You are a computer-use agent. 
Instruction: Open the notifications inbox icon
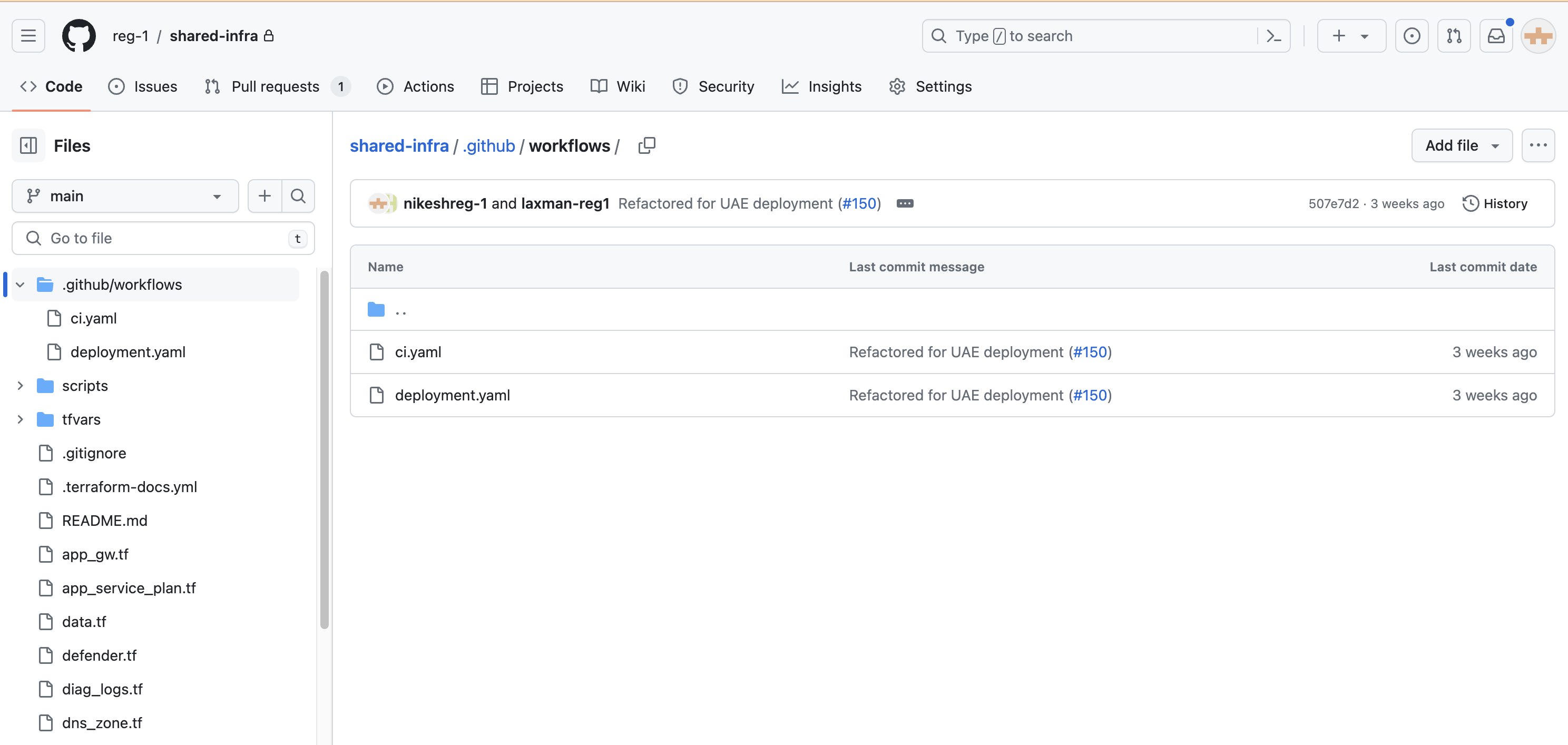point(1496,36)
